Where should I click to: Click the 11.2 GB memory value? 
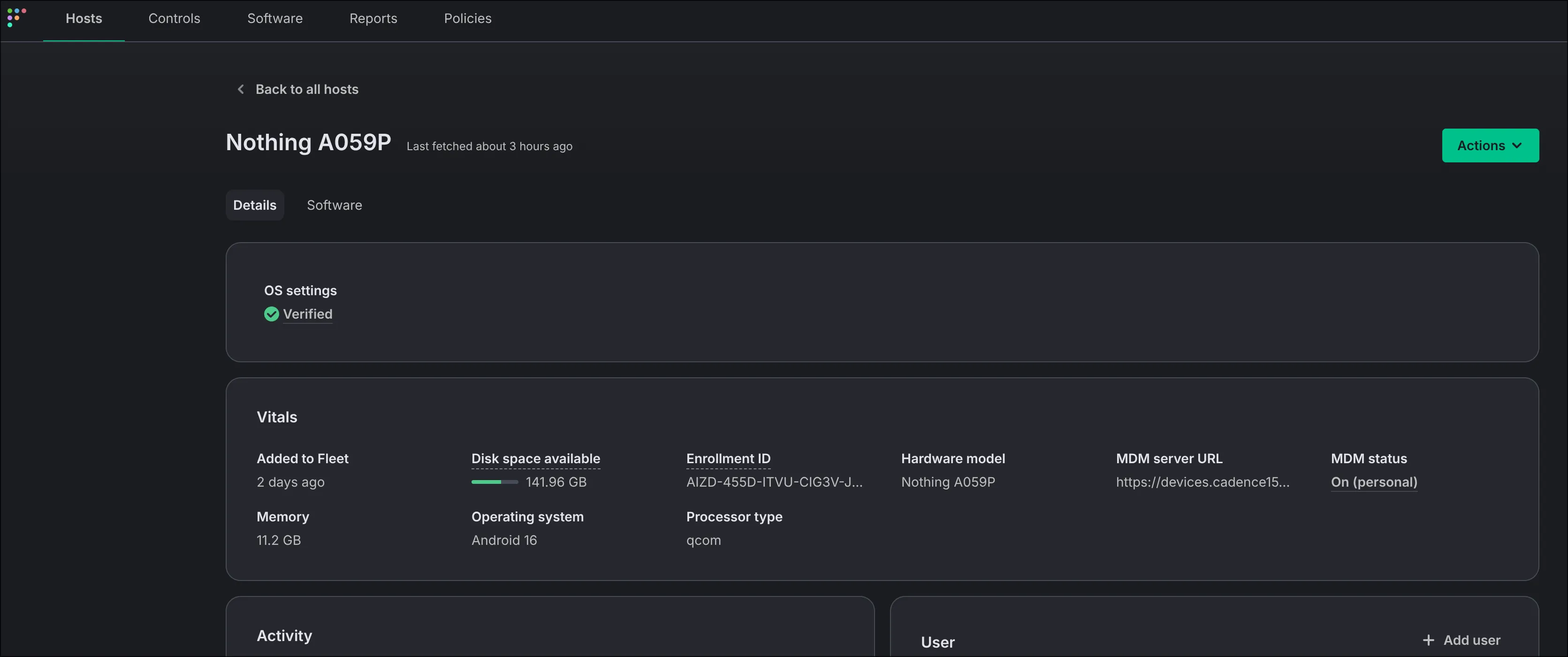[279, 541]
